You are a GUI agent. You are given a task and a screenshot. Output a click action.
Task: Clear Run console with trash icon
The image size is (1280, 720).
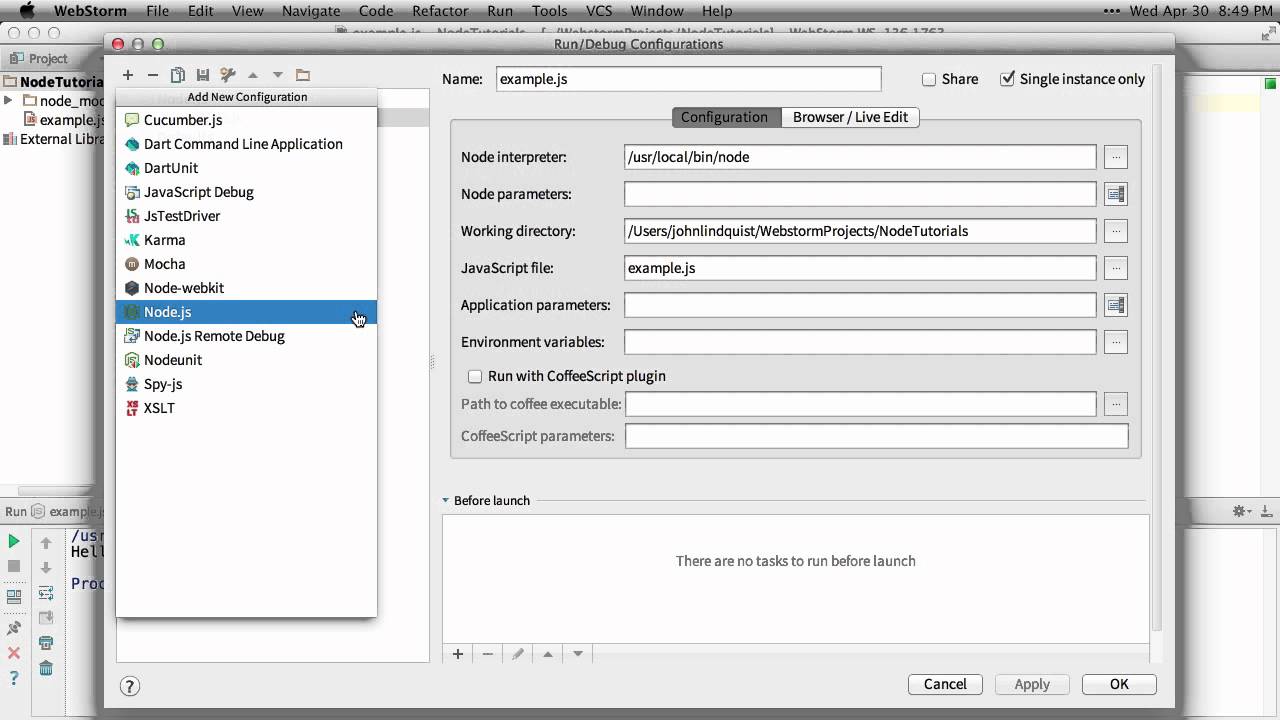pos(46,668)
